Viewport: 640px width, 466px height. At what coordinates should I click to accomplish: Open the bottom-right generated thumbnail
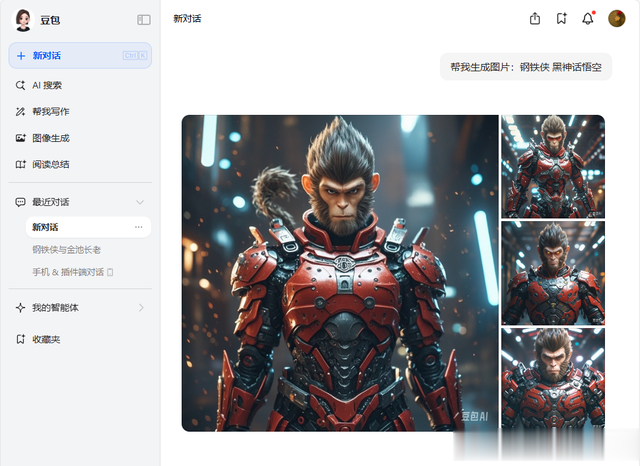coord(553,378)
